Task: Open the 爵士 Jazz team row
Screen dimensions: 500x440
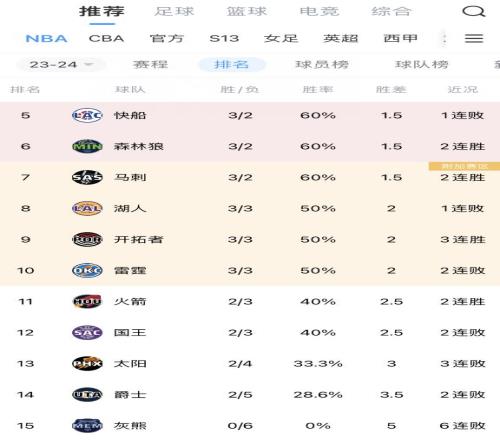Action: point(250,395)
